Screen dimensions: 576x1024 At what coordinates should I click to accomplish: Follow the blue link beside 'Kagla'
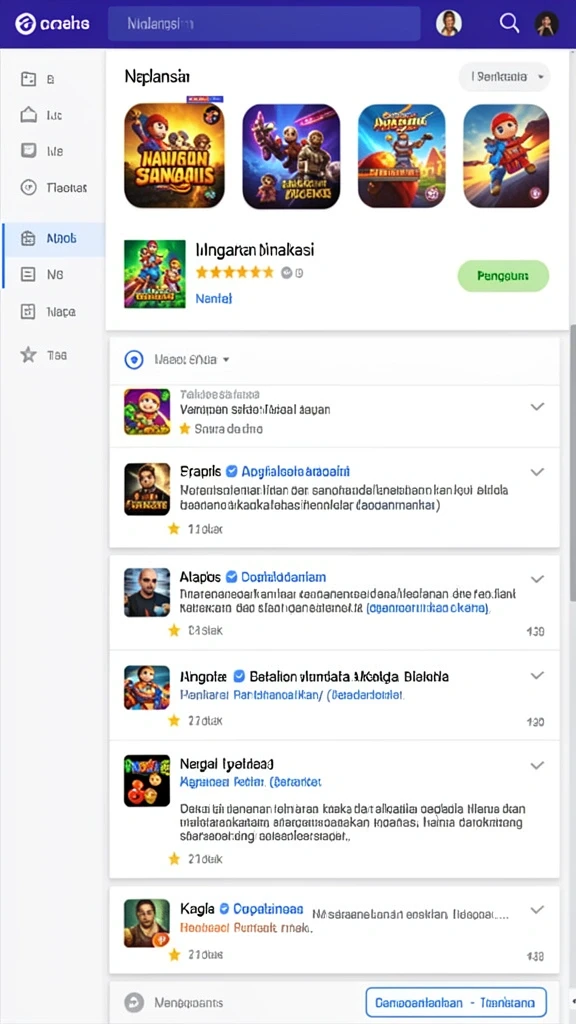click(x=268, y=908)
